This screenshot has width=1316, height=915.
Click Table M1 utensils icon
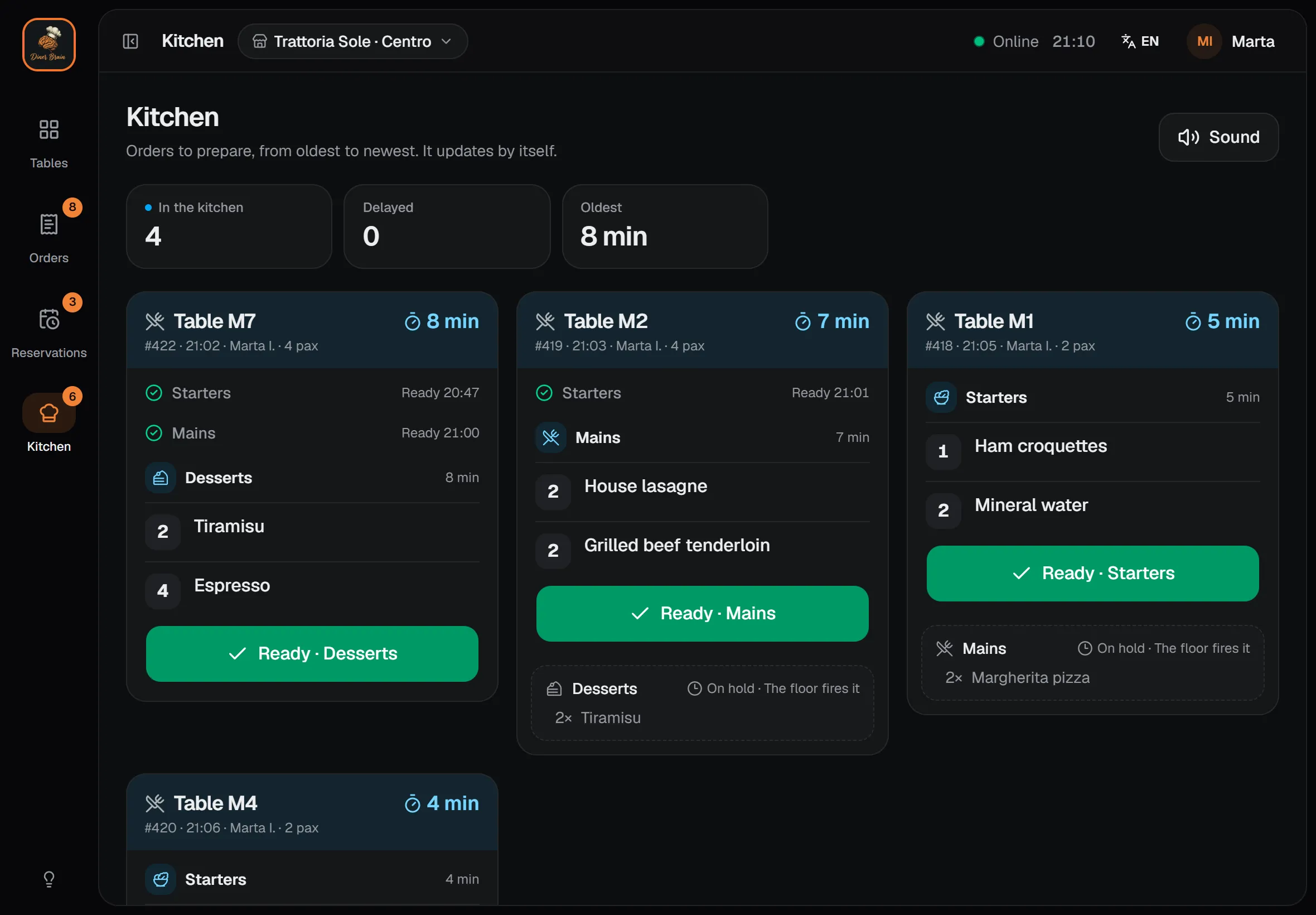coord(935,321)
